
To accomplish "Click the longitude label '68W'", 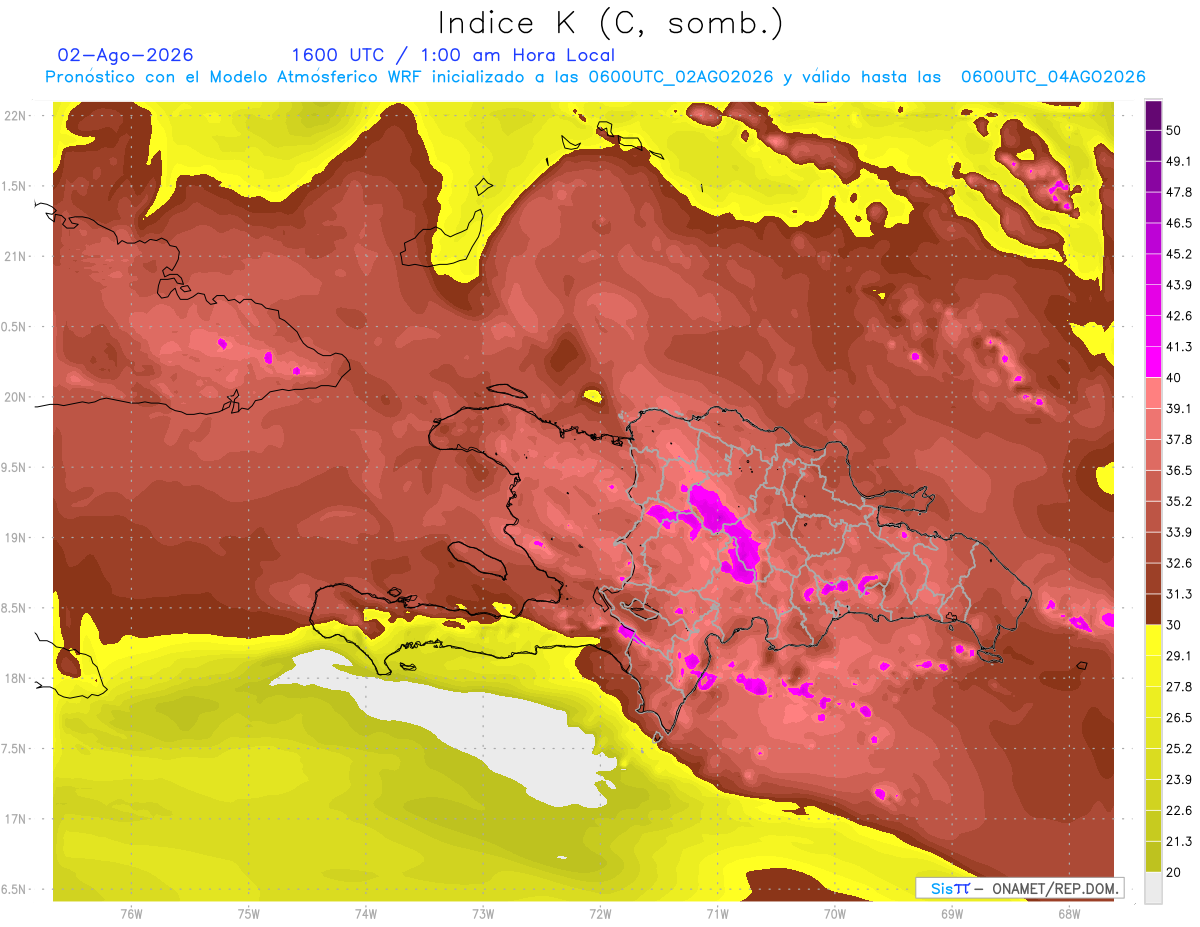I will (1069, 914).
